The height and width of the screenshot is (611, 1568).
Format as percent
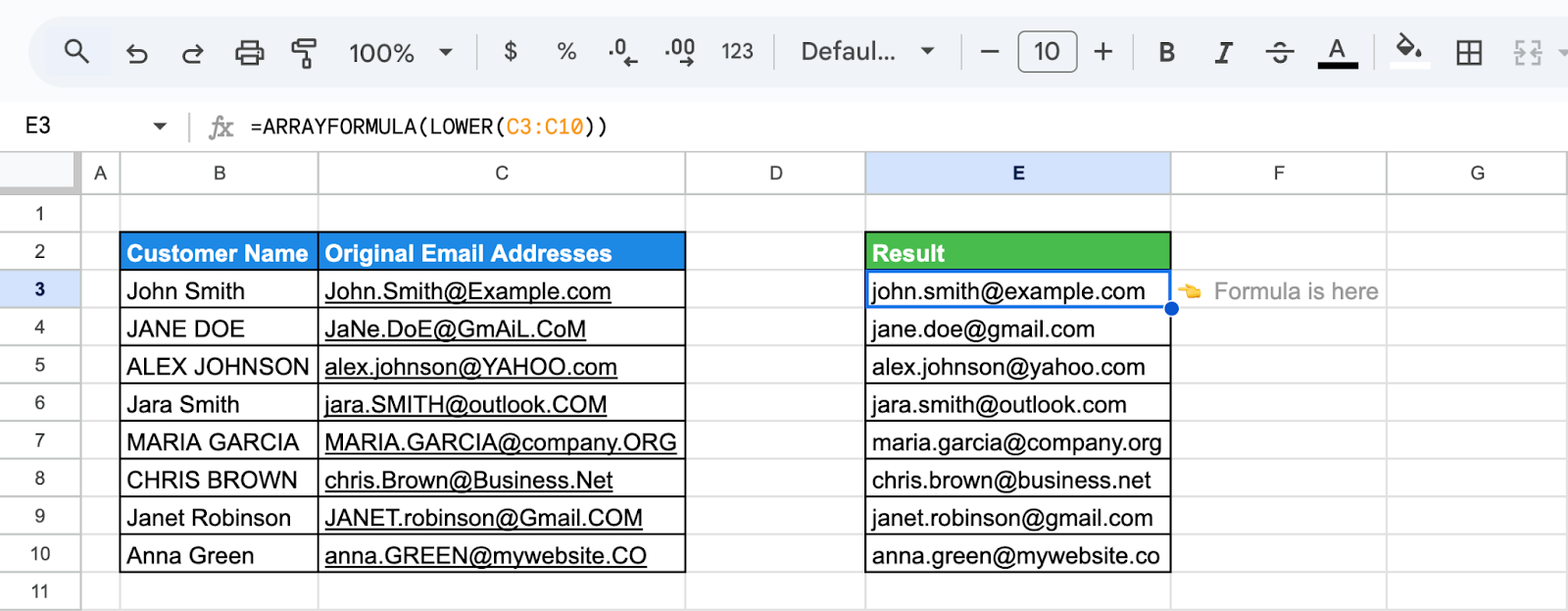pos(566,51)
